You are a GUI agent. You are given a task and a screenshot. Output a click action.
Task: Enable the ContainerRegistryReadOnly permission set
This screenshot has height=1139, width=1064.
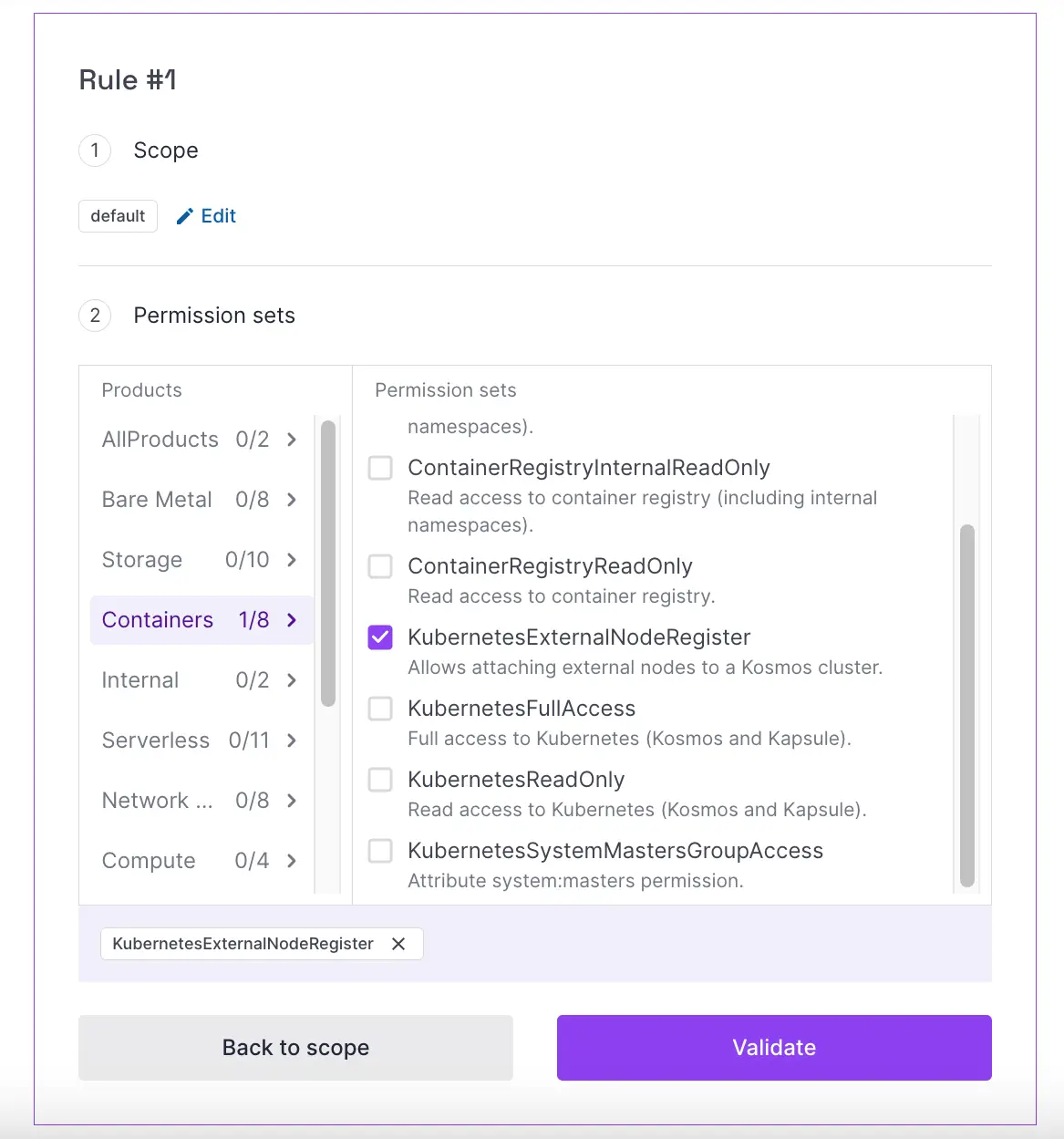[x=380, y=566]
